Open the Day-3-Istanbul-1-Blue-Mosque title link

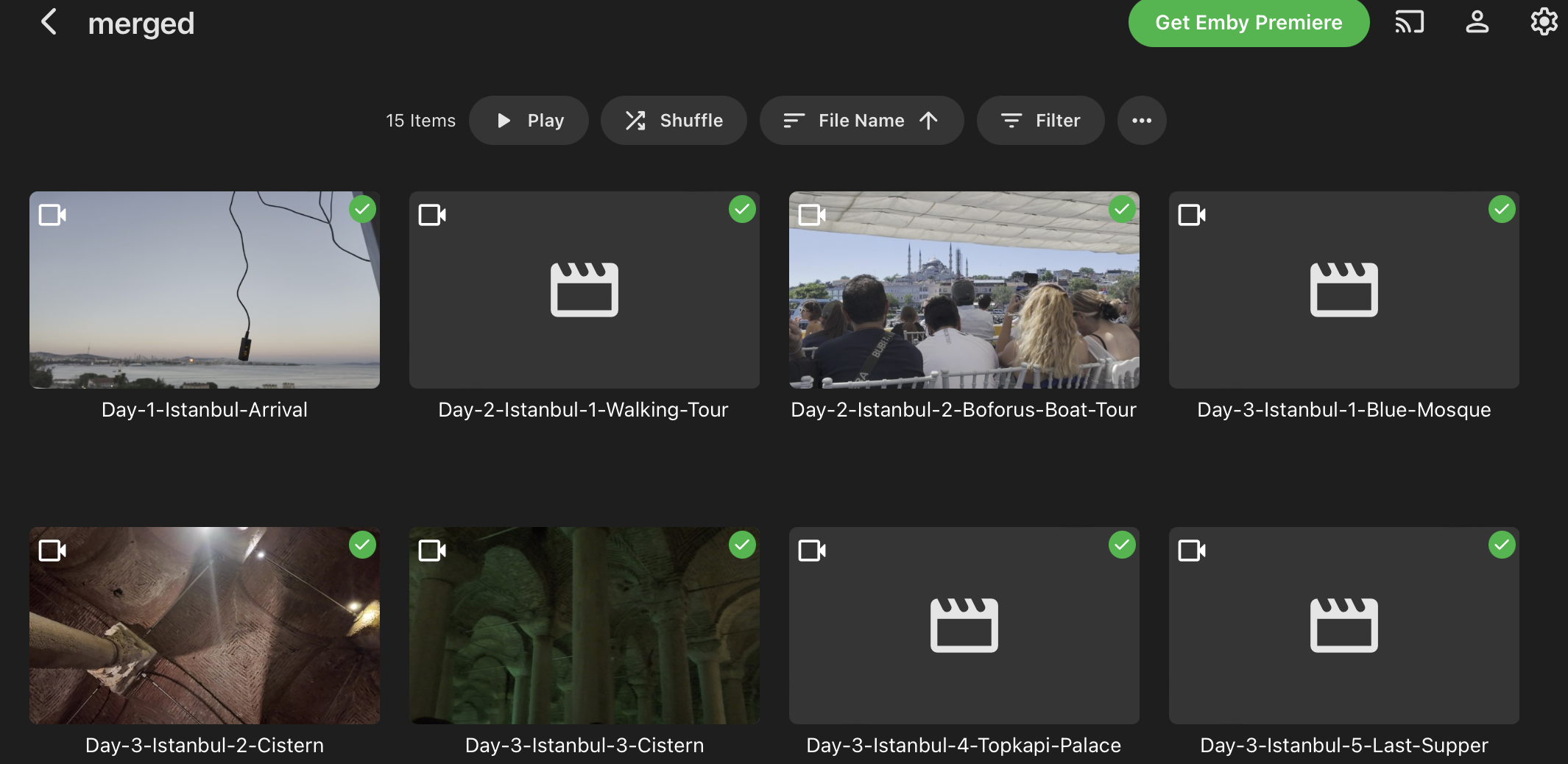[x=1343, y=410]
